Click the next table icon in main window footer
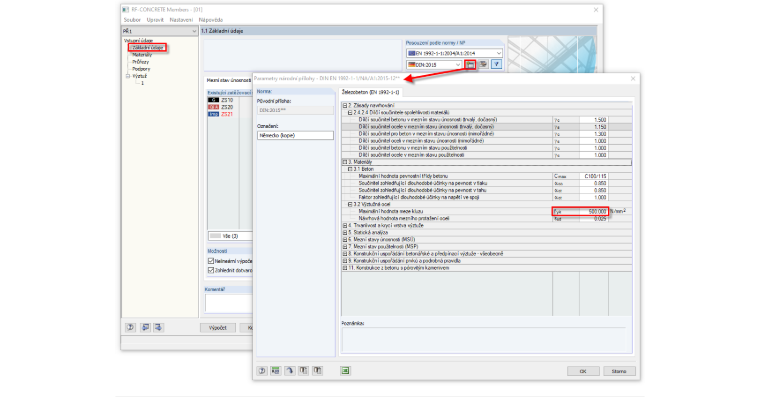760x397 pixels. pos(158,328)
